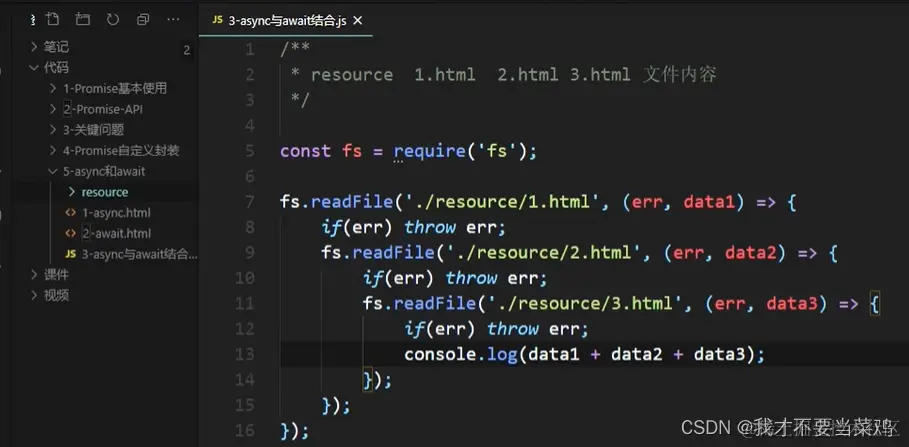Screen dimensions: 909x447
Task: Click the 'log' method on line 13
Action: pyautogui.click(x=503, y=354)
